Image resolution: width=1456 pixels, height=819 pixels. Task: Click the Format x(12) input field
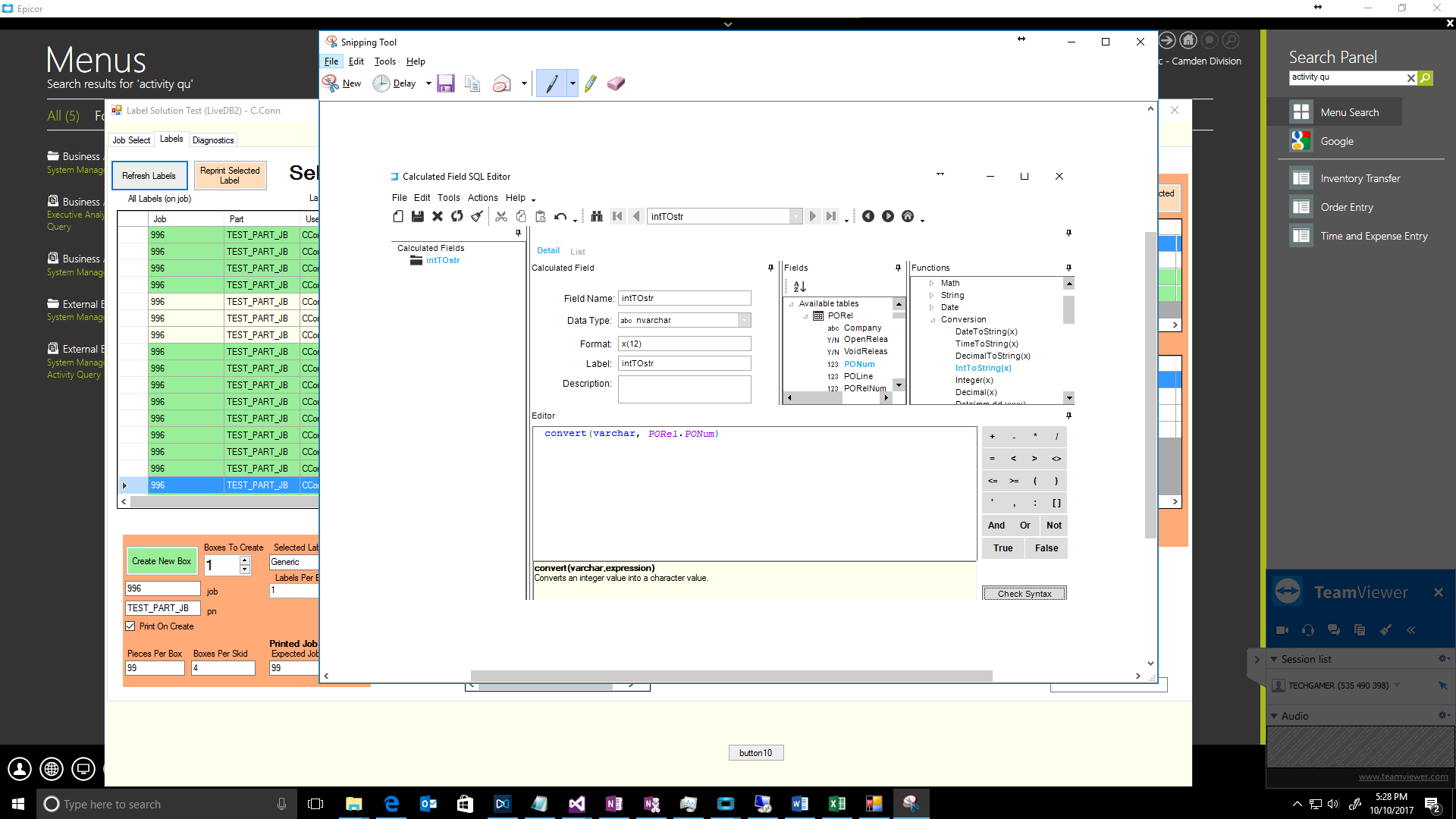pyautogui.click(x=685, y=344)
